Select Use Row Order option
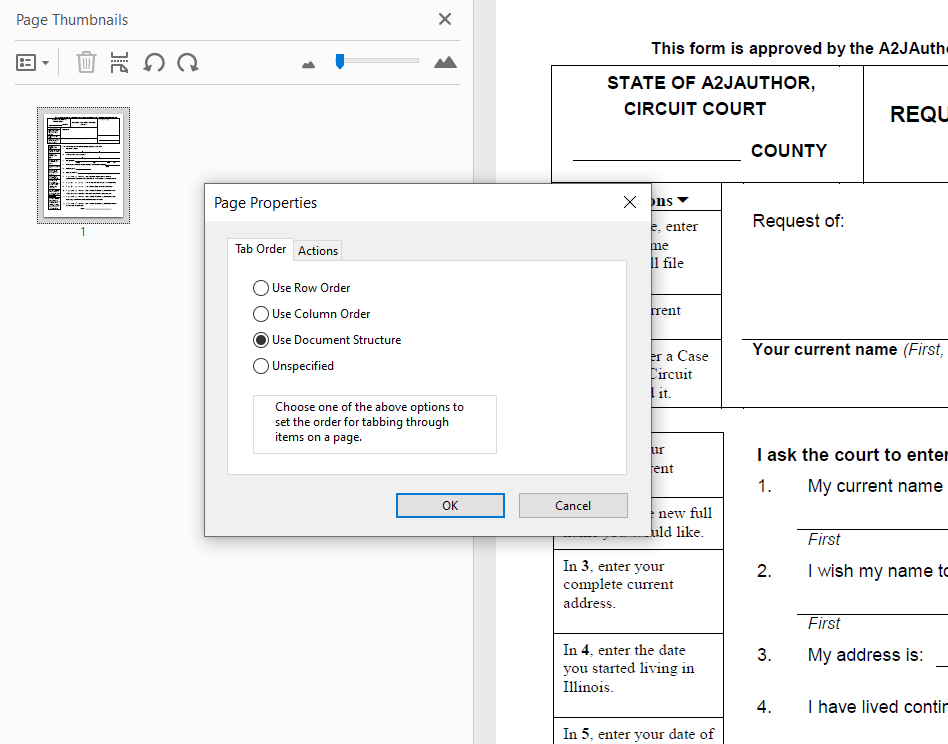The height and width of the screenshot is (744, 948). (x=301, y=288)
